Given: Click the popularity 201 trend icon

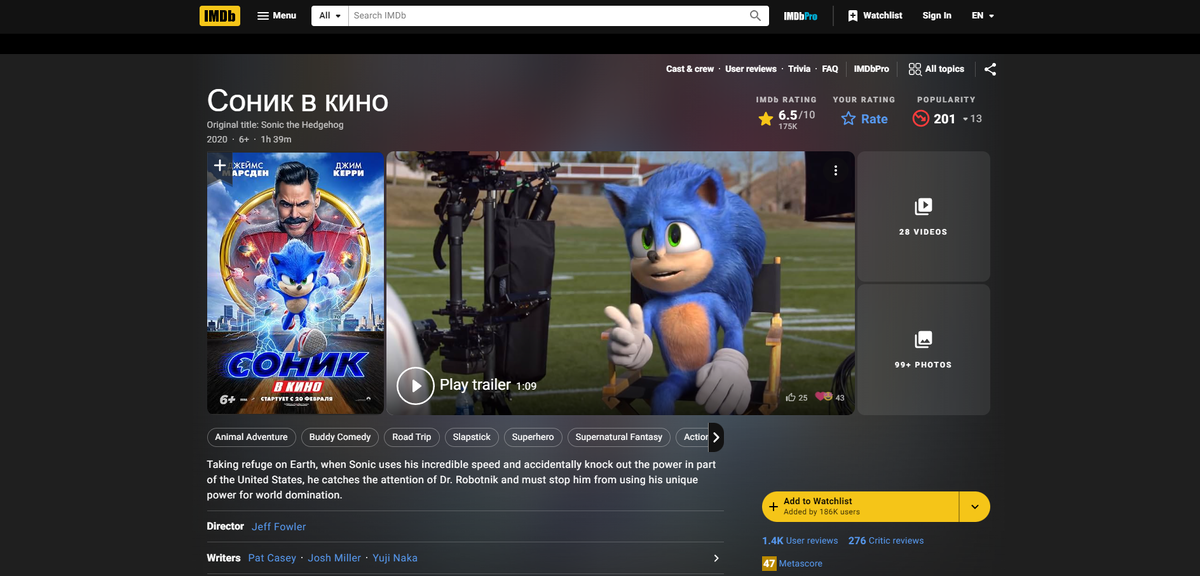Looking at the screenshot, I should (x=921, y=119).
